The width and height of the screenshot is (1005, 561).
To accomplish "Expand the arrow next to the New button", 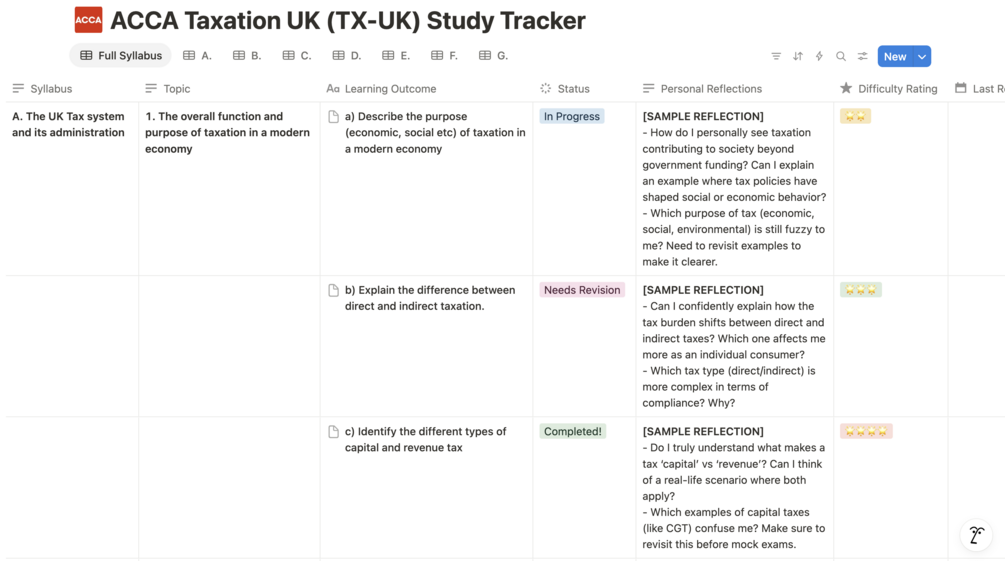I will pyautogui.click(x=923, y=57).
